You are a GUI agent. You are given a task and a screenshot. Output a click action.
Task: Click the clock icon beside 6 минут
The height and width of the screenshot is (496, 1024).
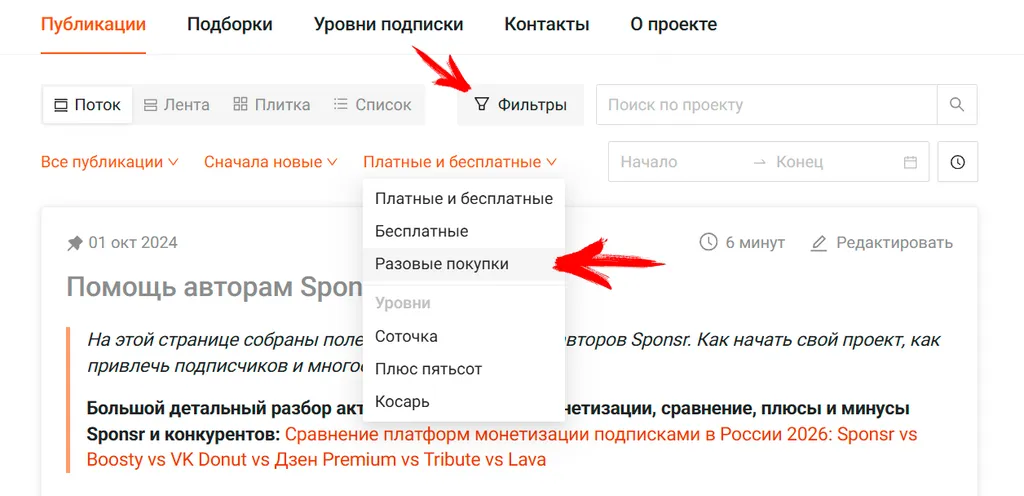(708, 243)
